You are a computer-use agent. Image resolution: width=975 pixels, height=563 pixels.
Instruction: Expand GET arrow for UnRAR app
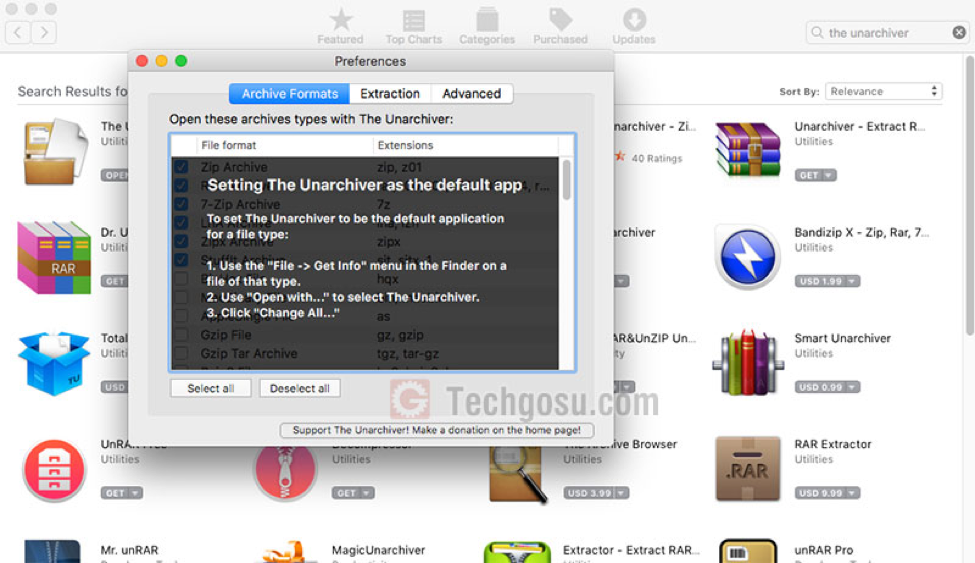pos(135,493)
